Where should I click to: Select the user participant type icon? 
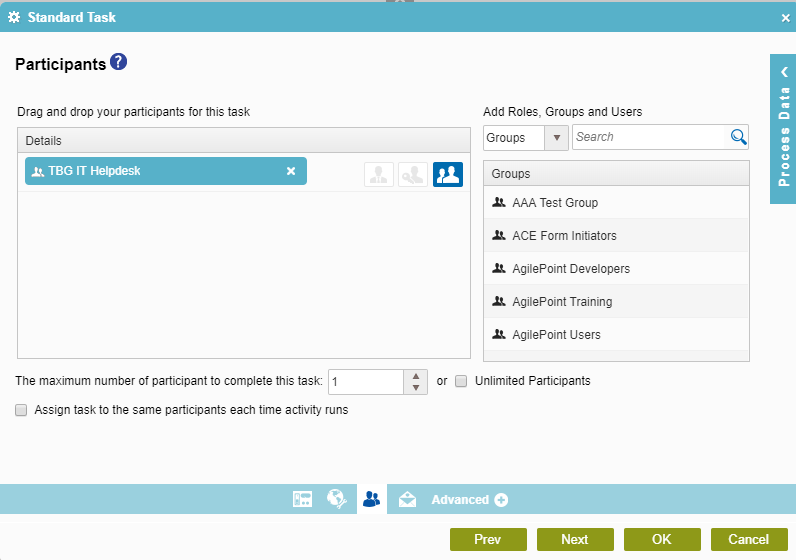pyautogui.click(x=378, y=175)
